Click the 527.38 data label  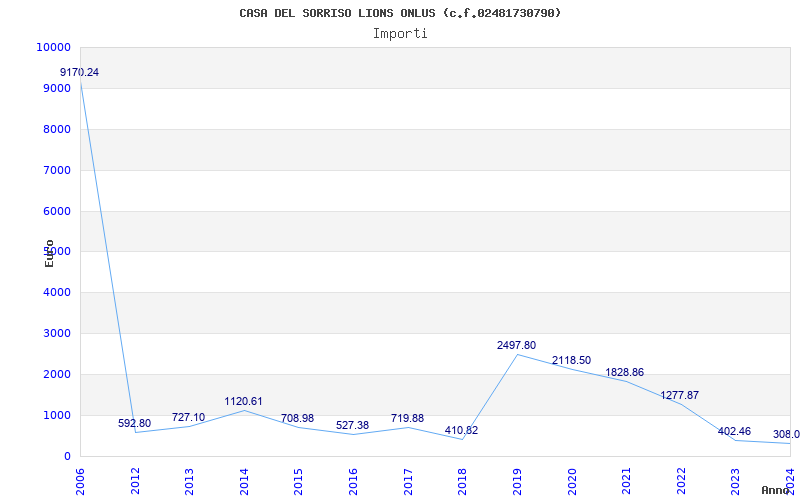pos(353,426)
